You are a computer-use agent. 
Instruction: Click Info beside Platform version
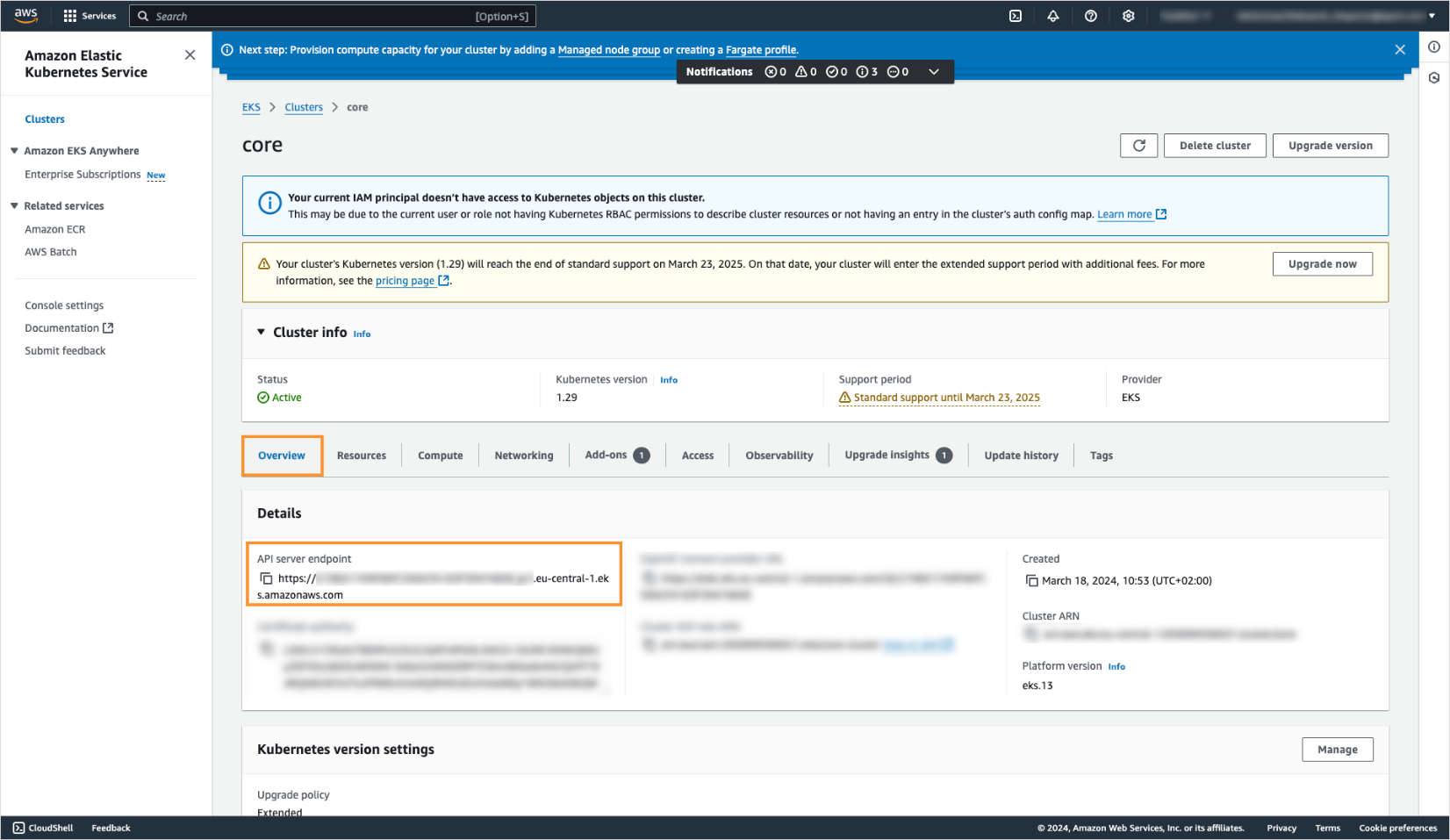1116,666
